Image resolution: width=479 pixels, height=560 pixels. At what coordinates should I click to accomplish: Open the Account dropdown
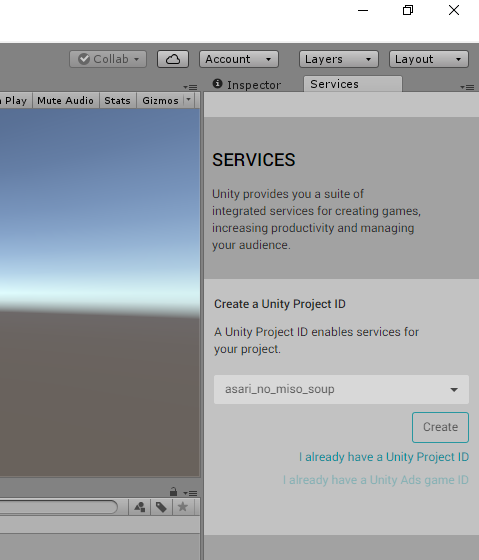239,59
